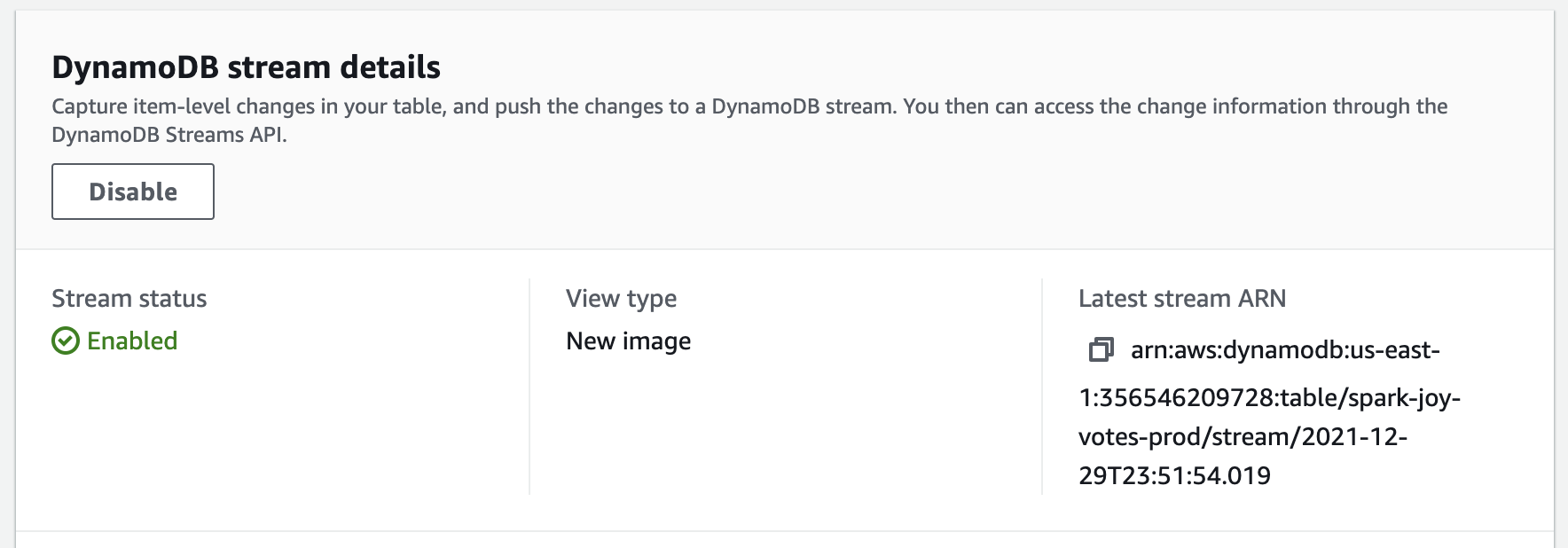Viewport: 1568px width, 548px height.
Task: Select the Enabled status text
Action: tap(132, 341)
